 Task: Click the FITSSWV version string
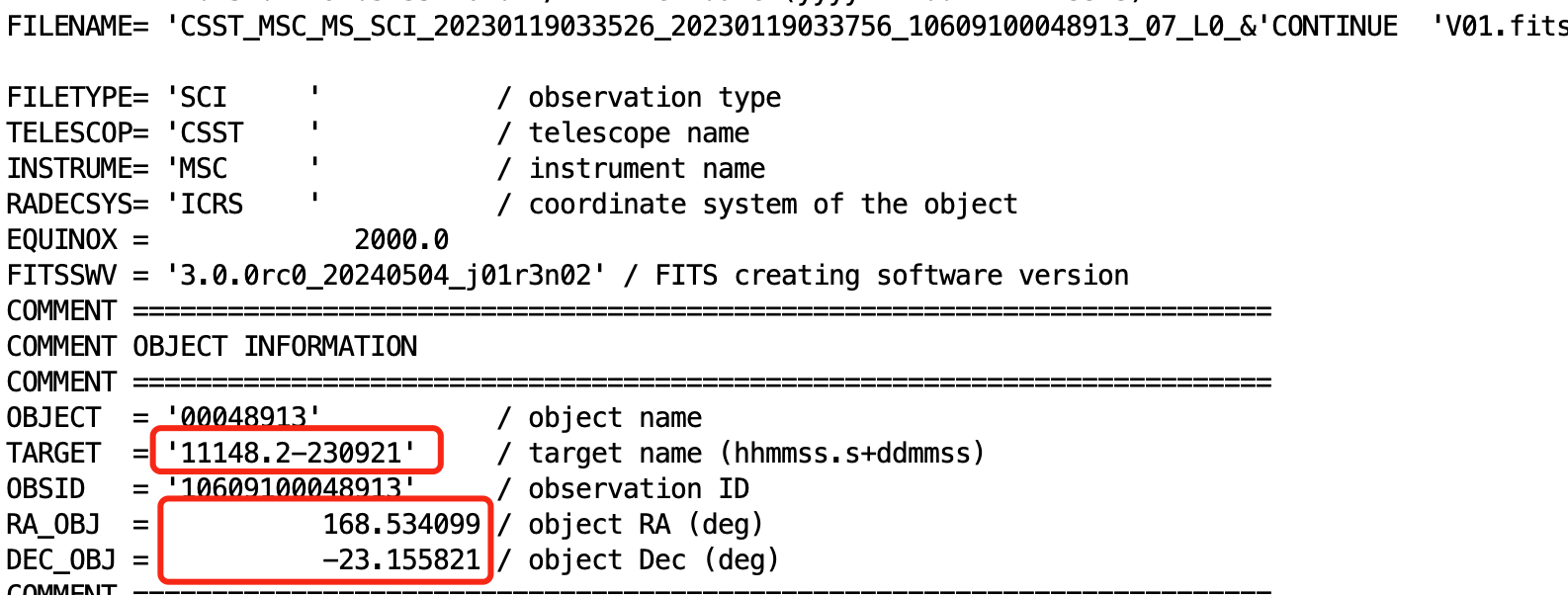(x=386, y=275)
